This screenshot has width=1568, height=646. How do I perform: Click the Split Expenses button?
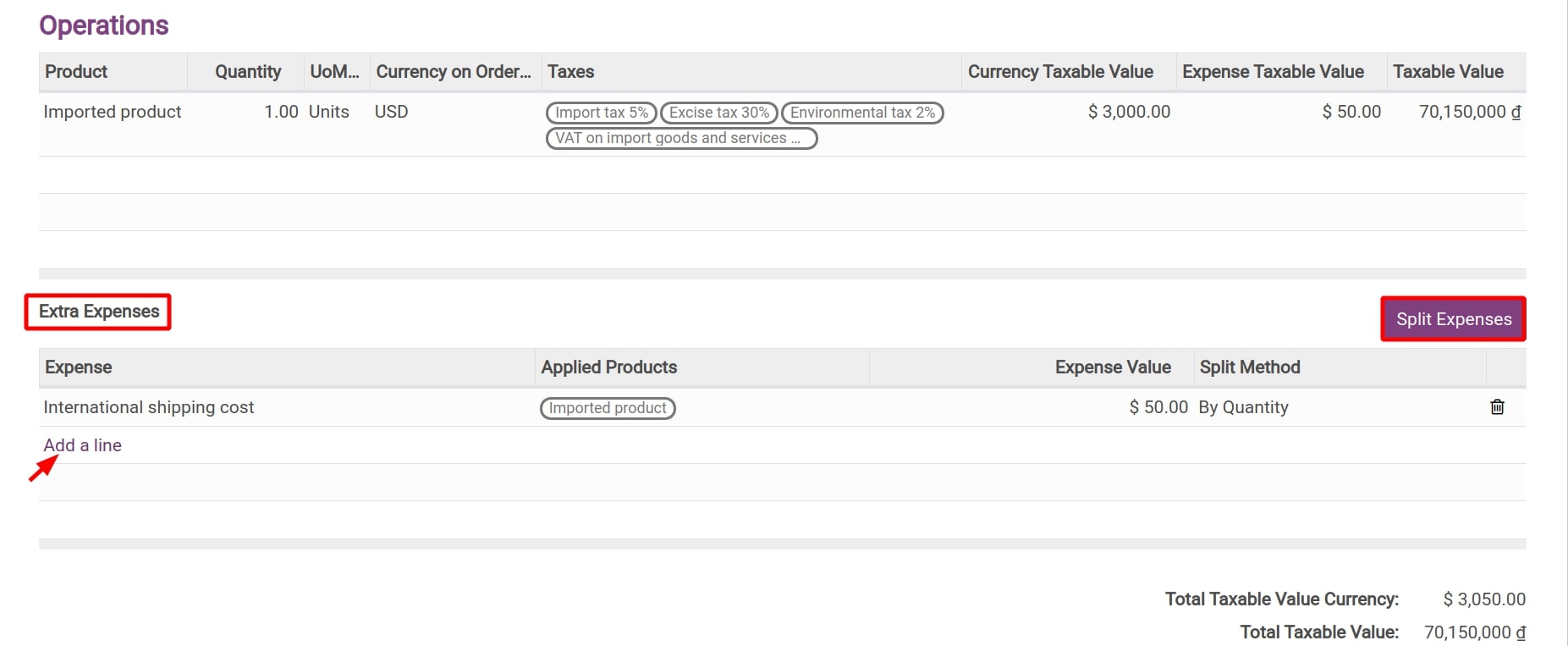pos(1453,319)
